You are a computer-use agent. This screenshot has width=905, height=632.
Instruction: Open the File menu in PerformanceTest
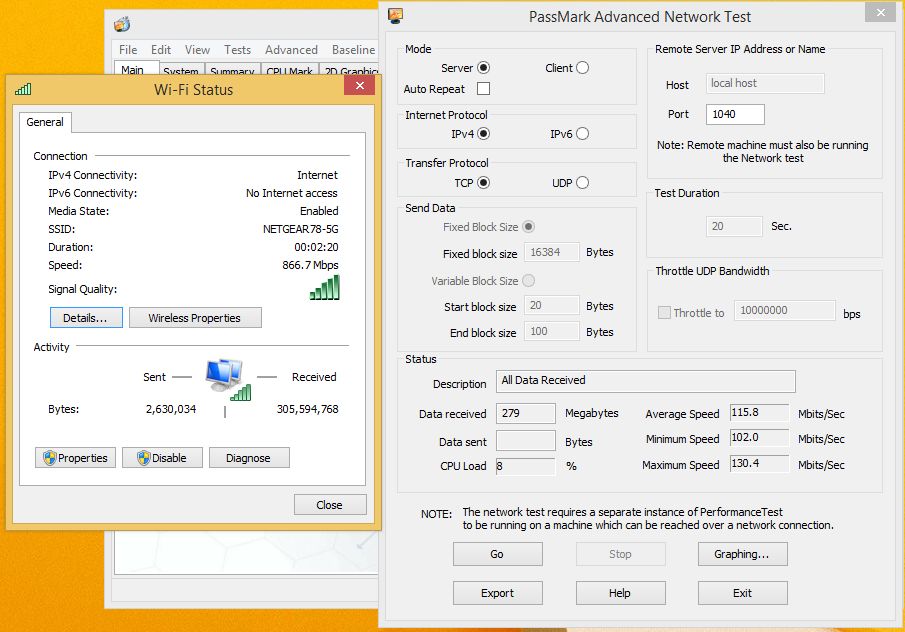(x=128, y=50)
